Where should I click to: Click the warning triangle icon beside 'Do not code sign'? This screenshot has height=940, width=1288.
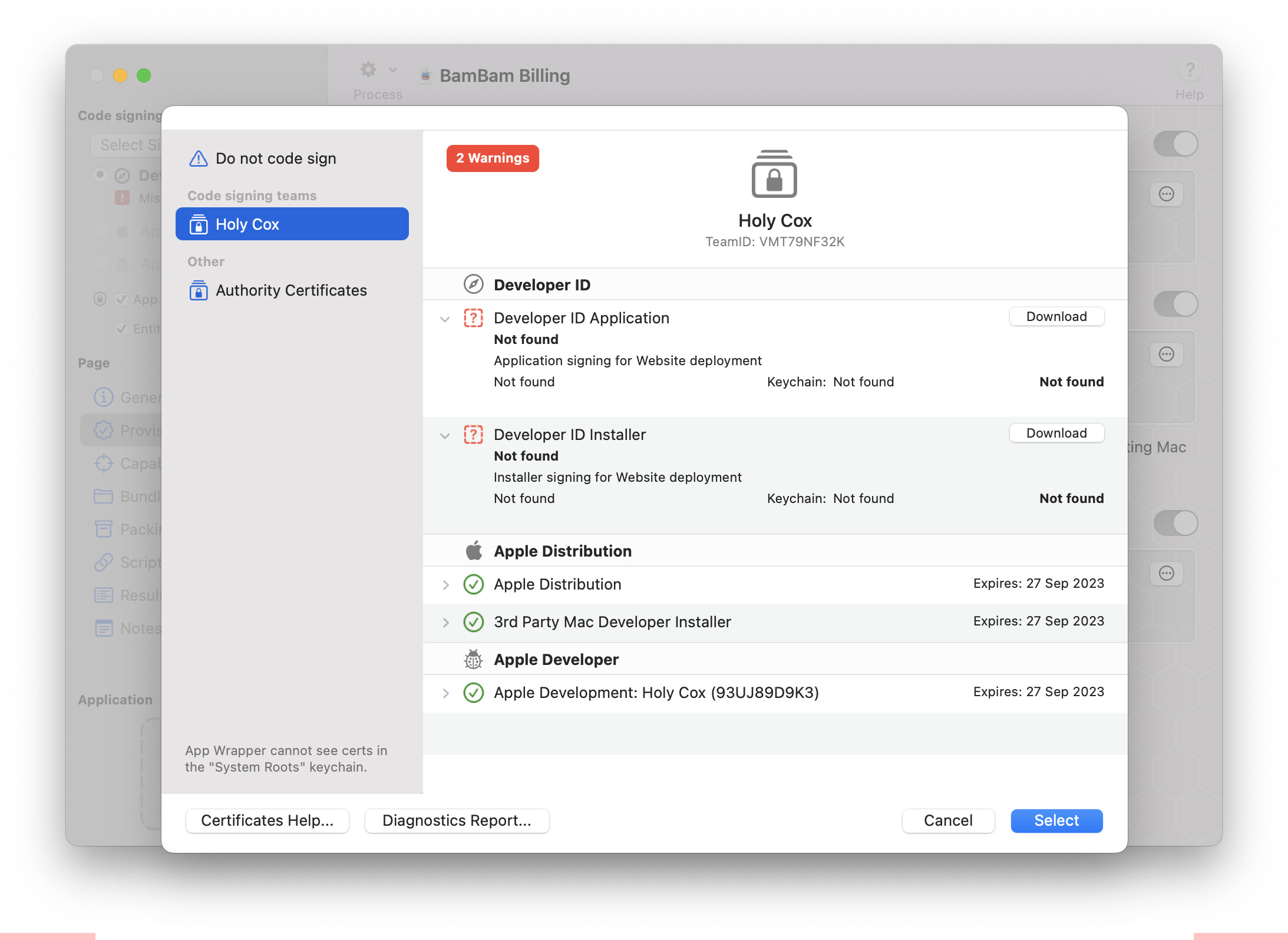199,158
